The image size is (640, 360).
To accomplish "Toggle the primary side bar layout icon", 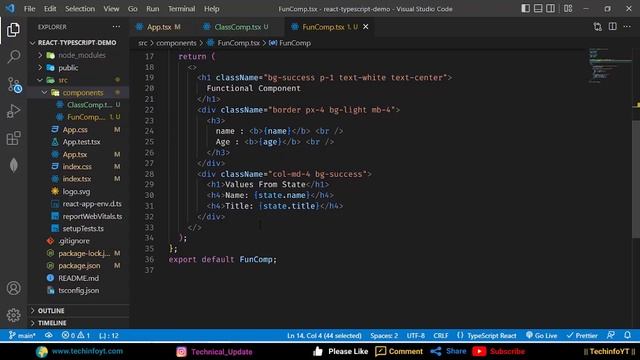I will (x=526, y=8).
